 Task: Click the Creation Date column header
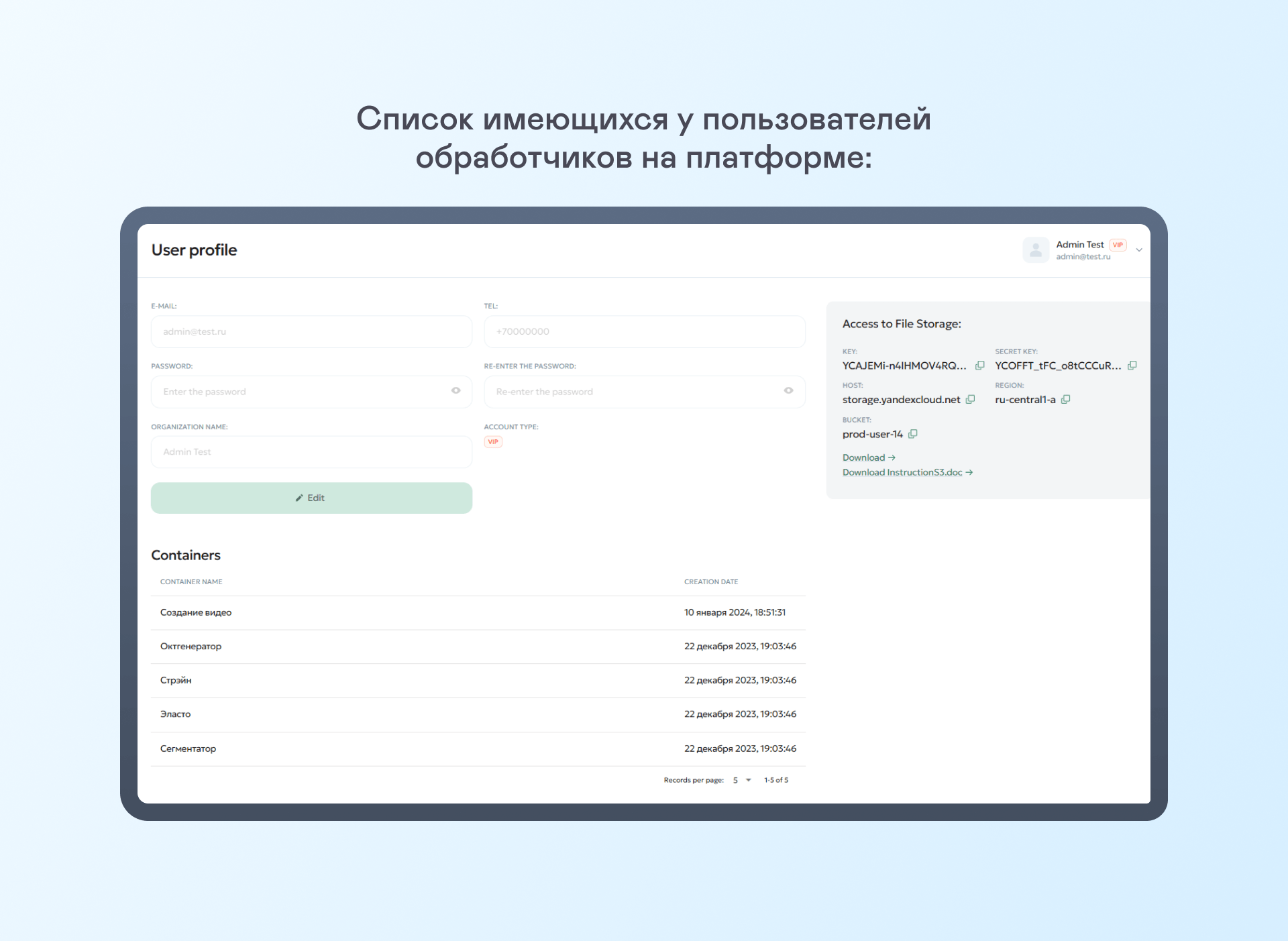point(710,582)
